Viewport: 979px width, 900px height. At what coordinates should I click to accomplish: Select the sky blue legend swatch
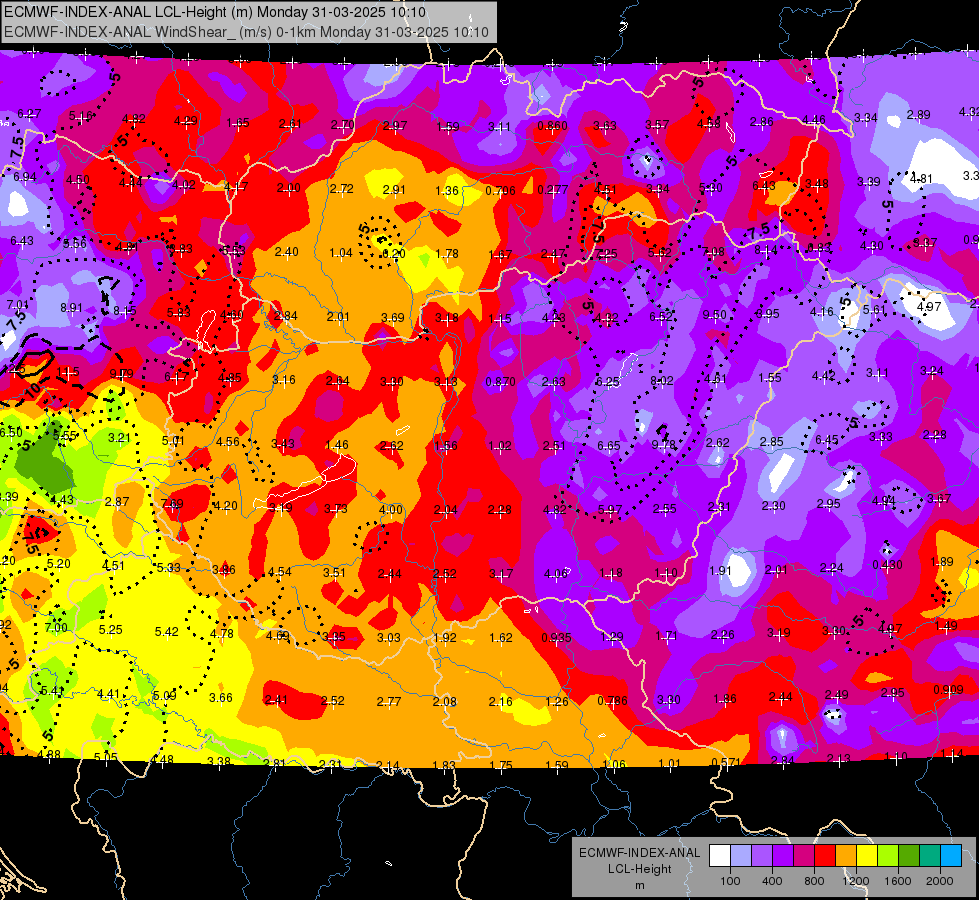coord(952,855)
